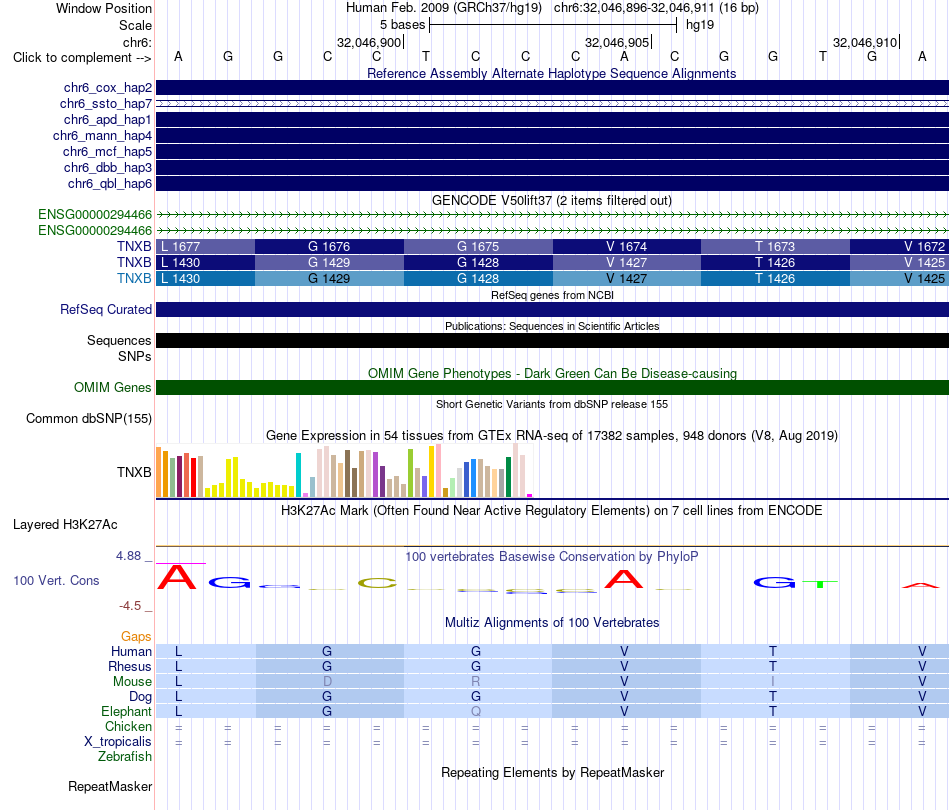Viewport: 950px width, 810px height.
Task: Select the Human alignment row label
Action: (131, 651)
